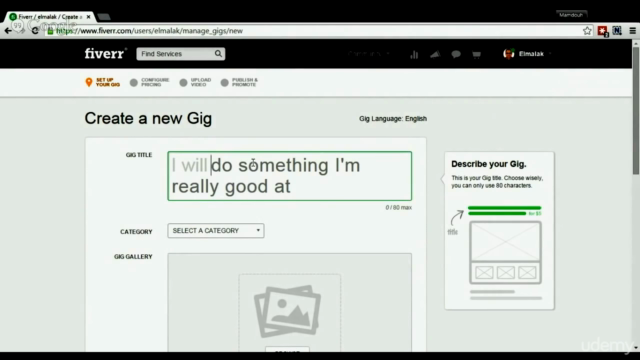The width and height of the screenshot is (640, 360).
Task: Click the page vertical scrollbar
Action: [x=636, y=111]
